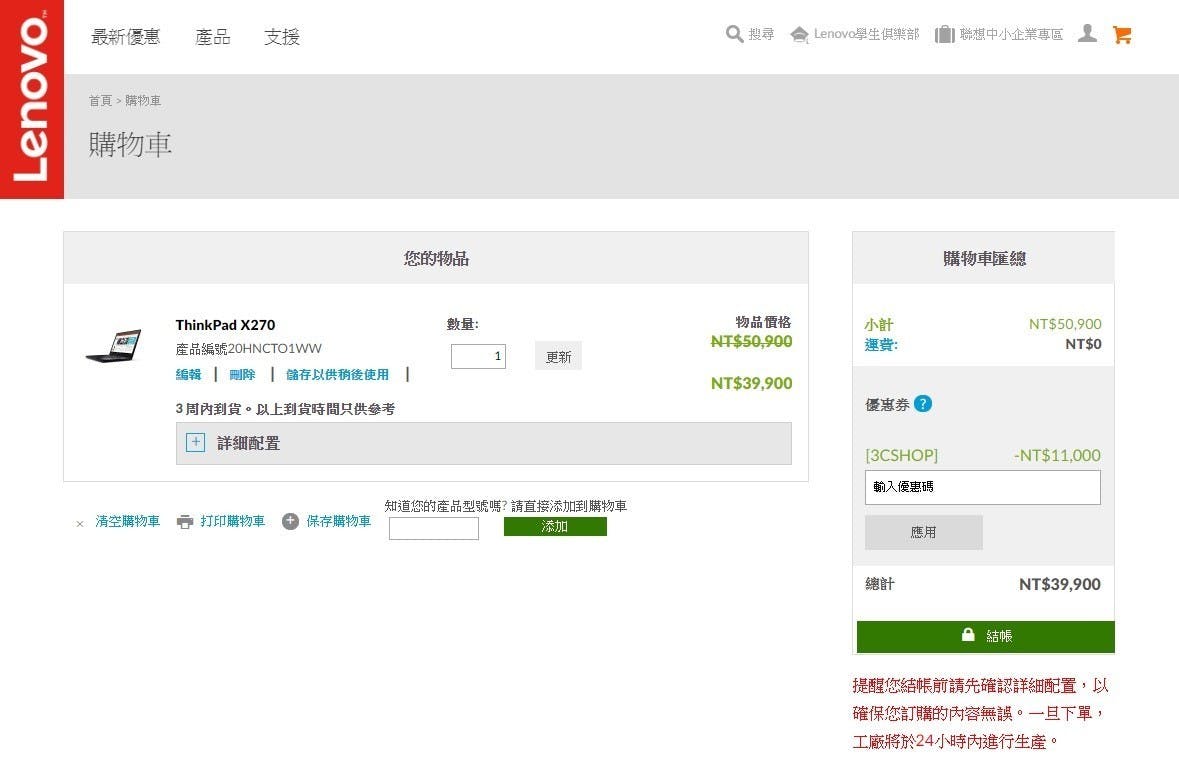Click the ThinkPad X270 product name
This screenshot has height=758, width=1179.
(x=226, y=325)
